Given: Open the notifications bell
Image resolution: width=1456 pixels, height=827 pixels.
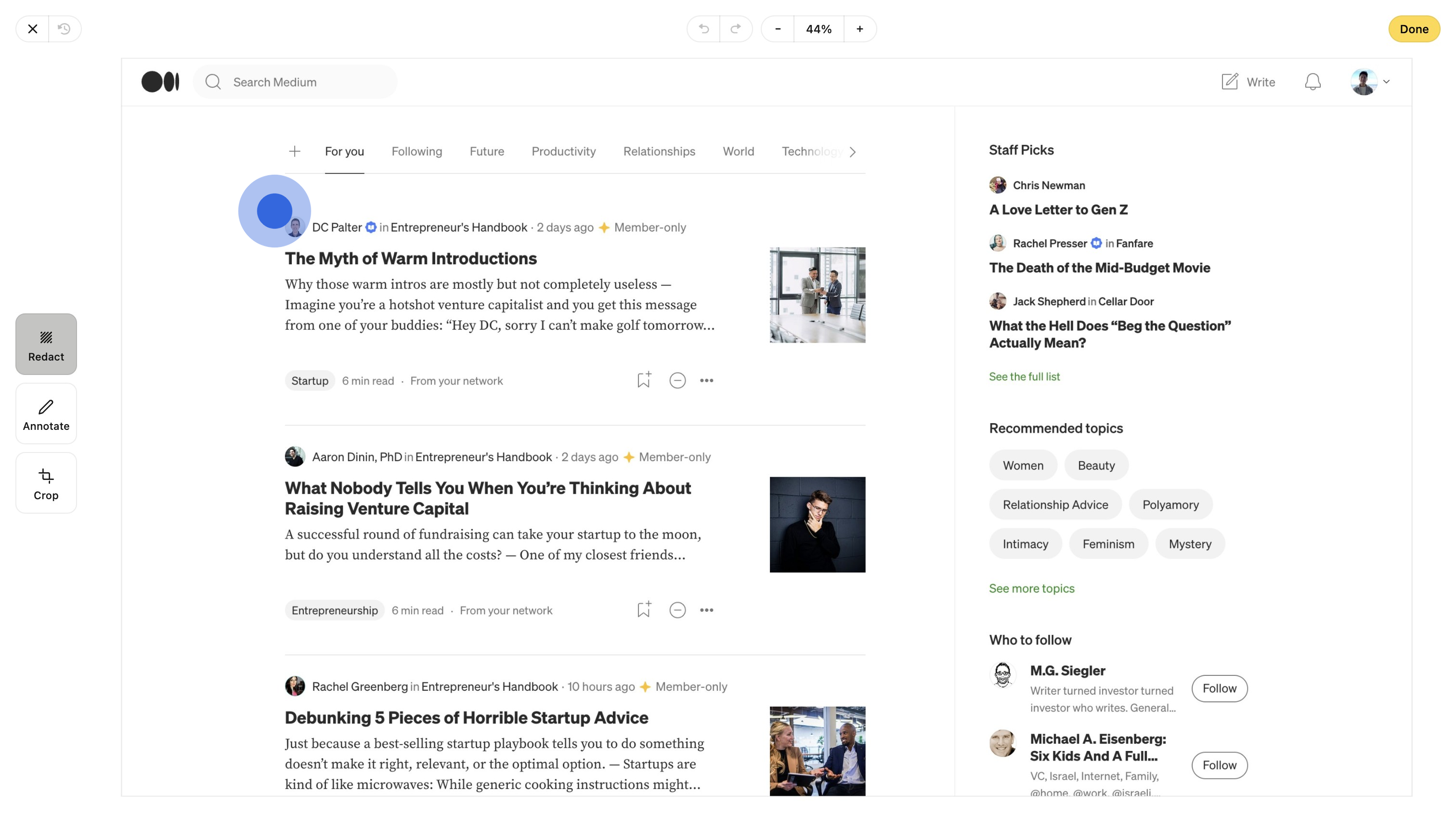Looking at the screenshot, I should [x=1312, y=82].
